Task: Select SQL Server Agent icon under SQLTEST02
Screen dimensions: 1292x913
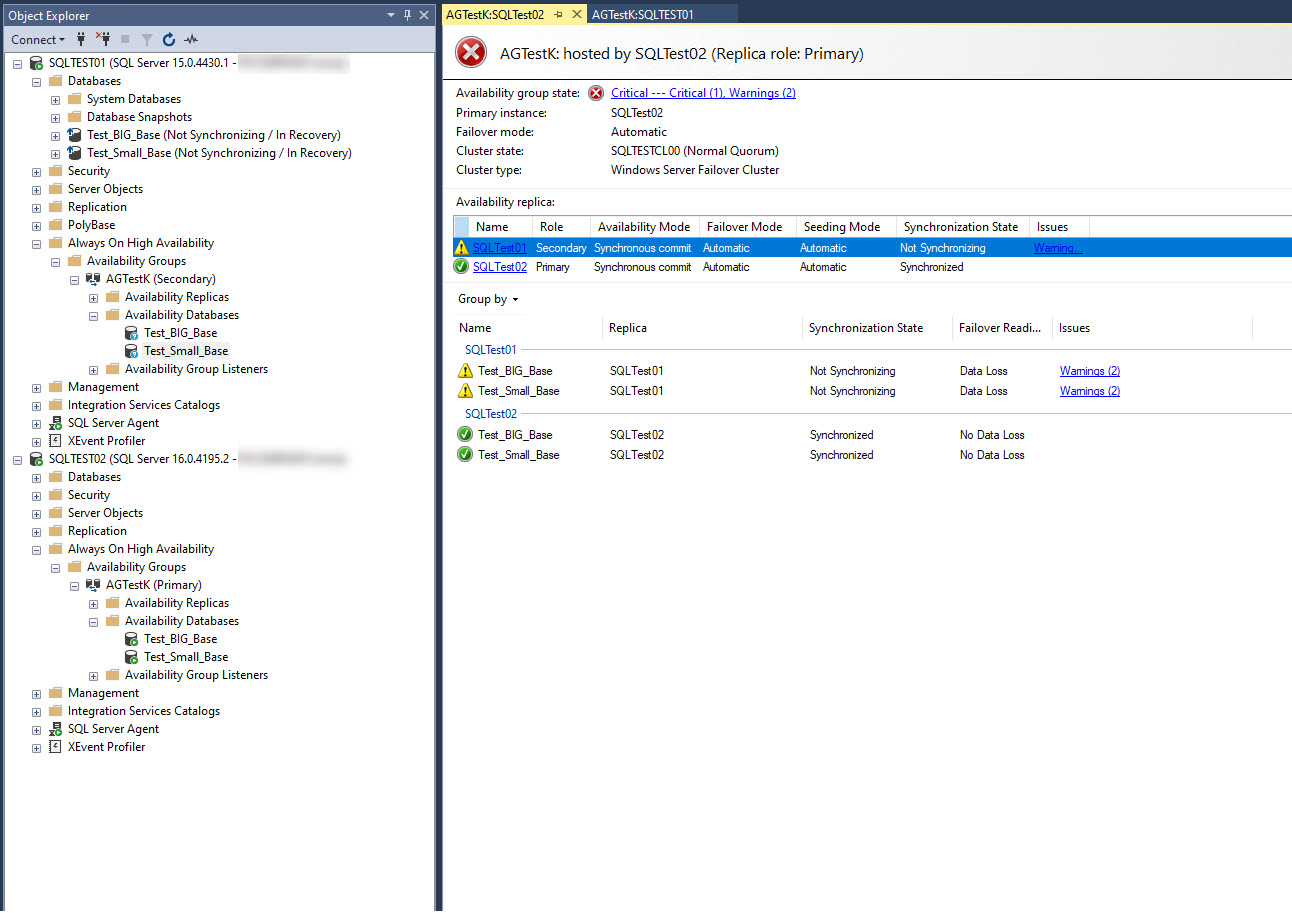Action: click(x=55, y=729)
